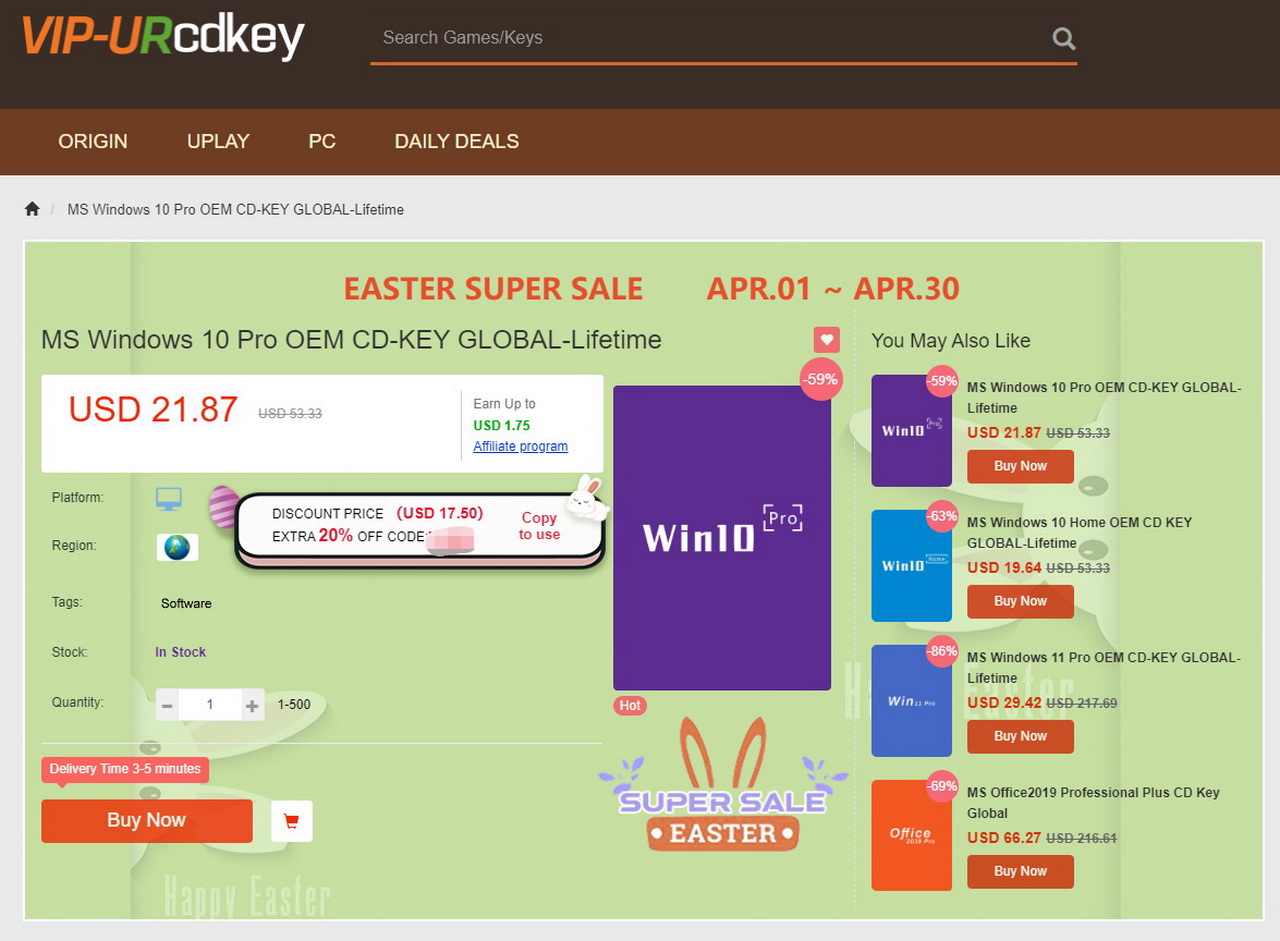Click the PC platform monitor icon
1280x941 pixels.
coord(169,498)
